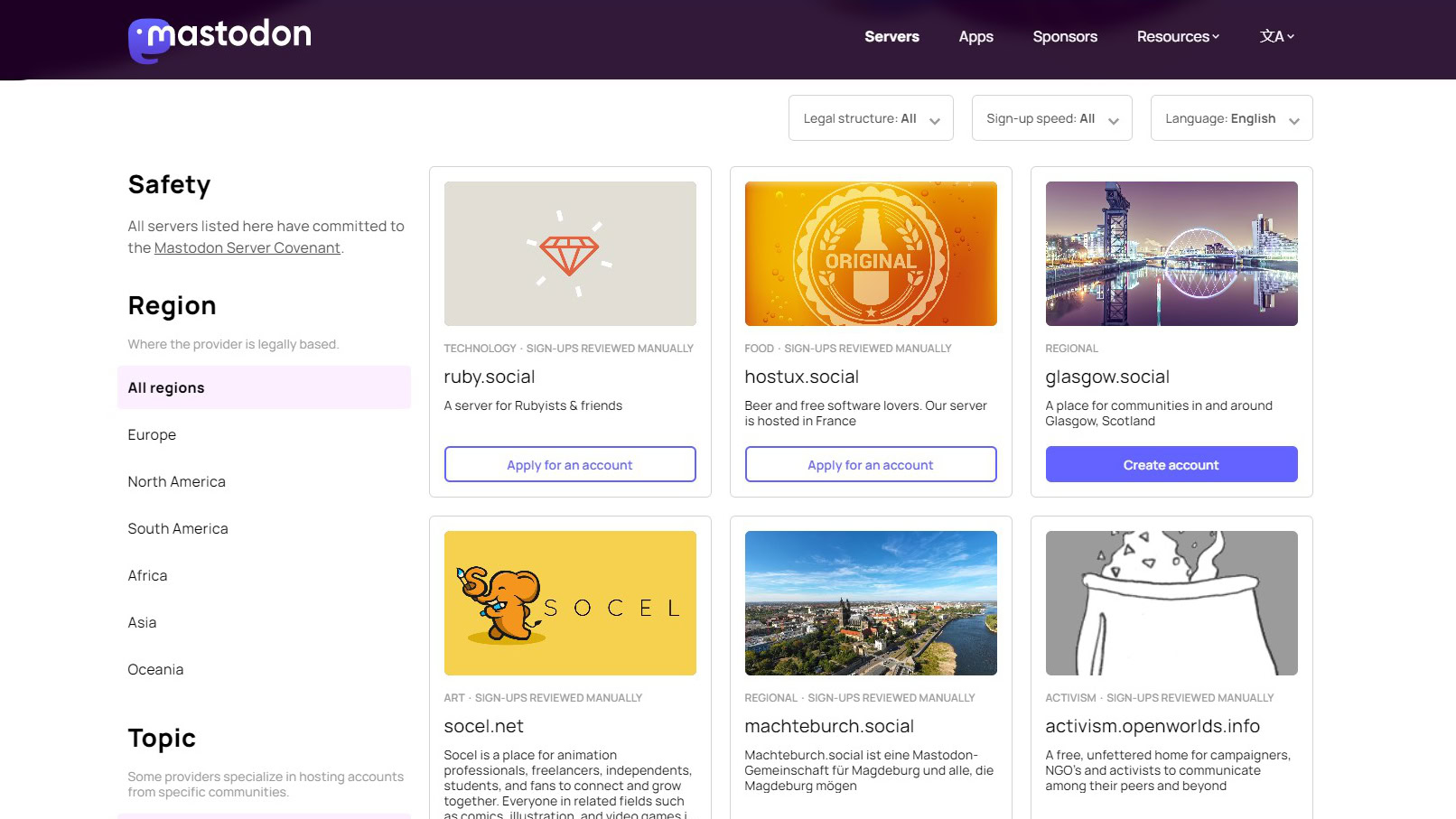Image resolution: width=1456 pixels, height=819 pixels.
Task: Create account on glasgow.social
Action: [1171, 465]
